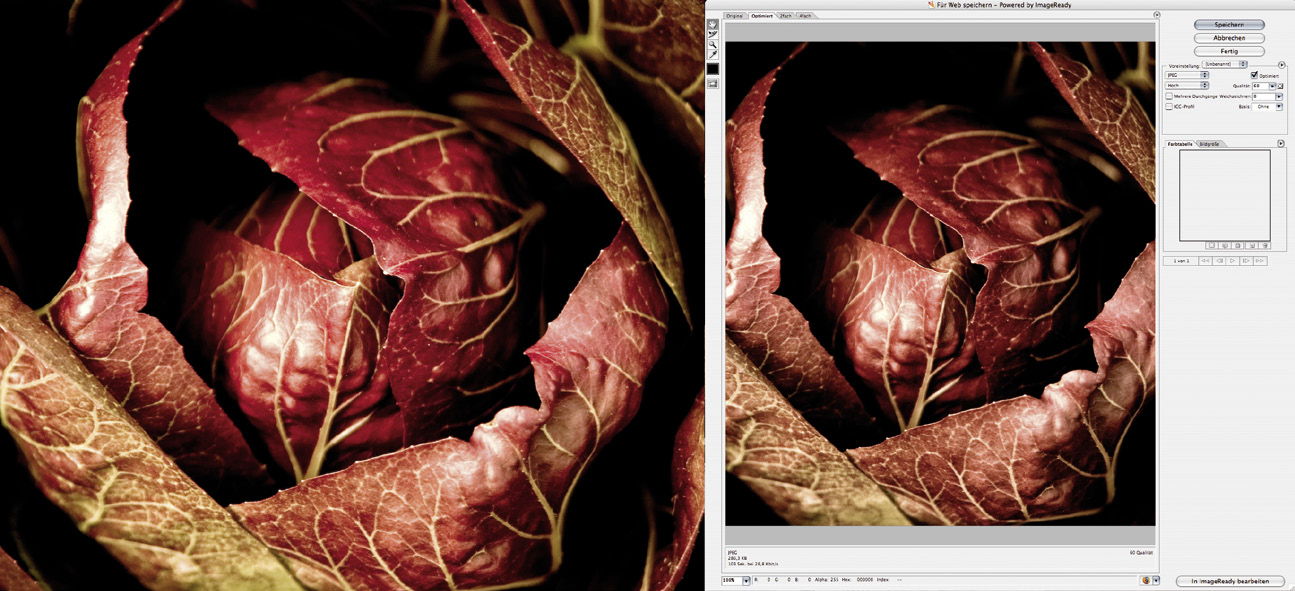Open the Voreinstellung preset dropdown
The image size is (1295, 591).
(1224, 64)
